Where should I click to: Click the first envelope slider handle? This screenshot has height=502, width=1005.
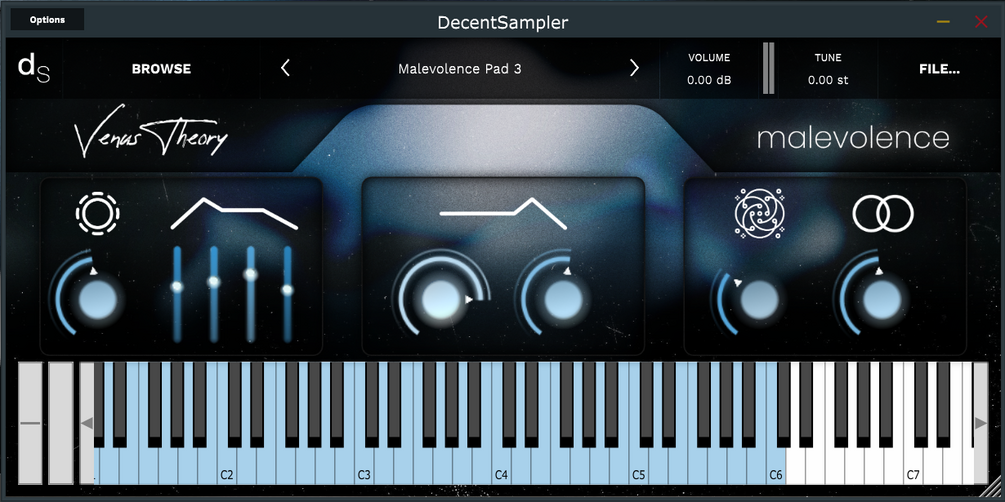tap(178, 287)
